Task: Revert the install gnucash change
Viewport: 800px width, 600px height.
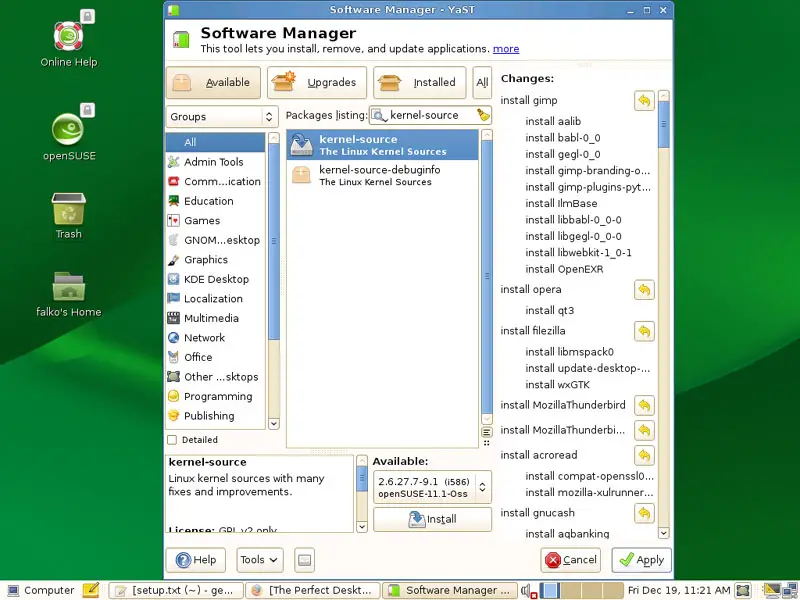Action: (644, 513)
